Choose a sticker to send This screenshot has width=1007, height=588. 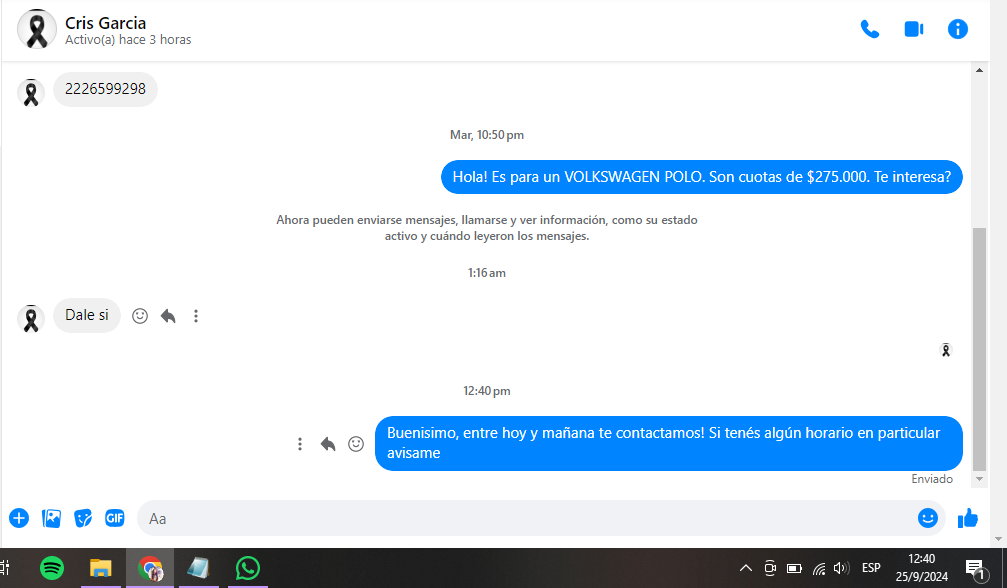point(83,518)
